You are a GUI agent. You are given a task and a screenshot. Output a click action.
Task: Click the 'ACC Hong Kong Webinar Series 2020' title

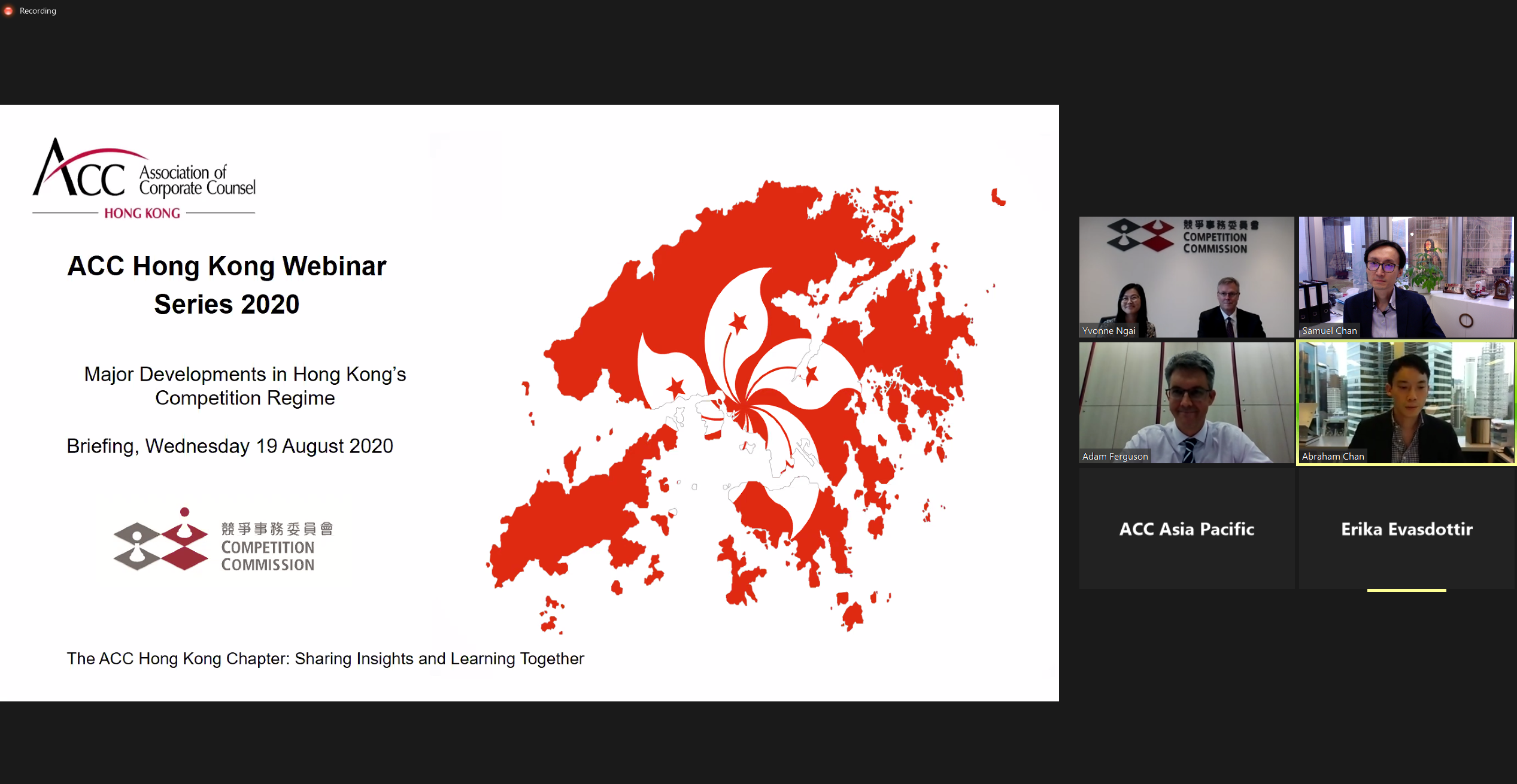click(x=227, y=285)
